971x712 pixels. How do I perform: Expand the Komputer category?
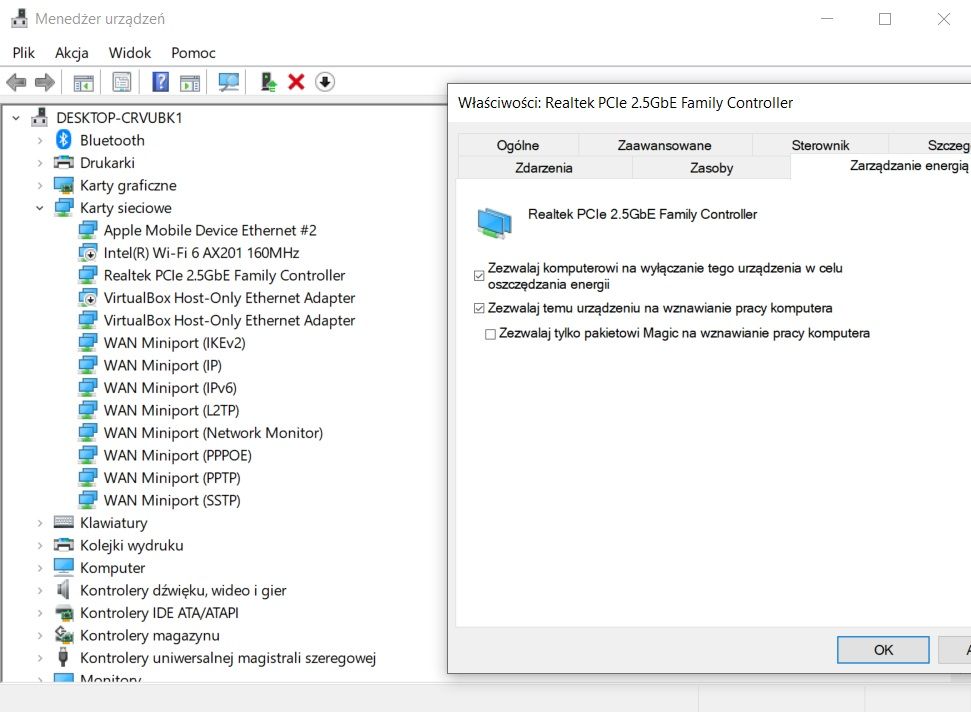coord(40,568)
